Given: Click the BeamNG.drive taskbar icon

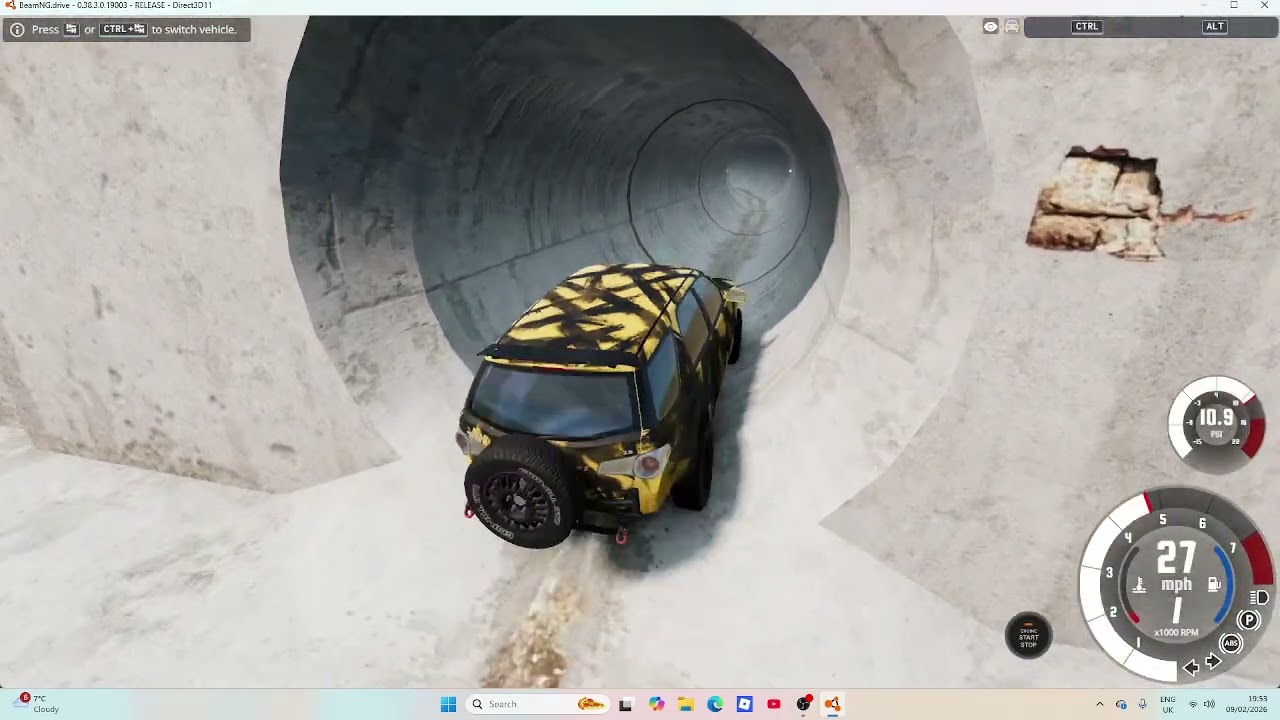Looking at the screenshot, I should [x=832, y=704].
